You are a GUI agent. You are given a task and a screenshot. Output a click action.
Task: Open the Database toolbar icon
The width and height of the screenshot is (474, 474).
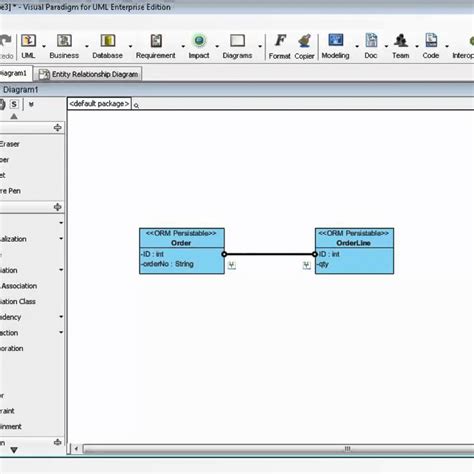pos(108,41)
